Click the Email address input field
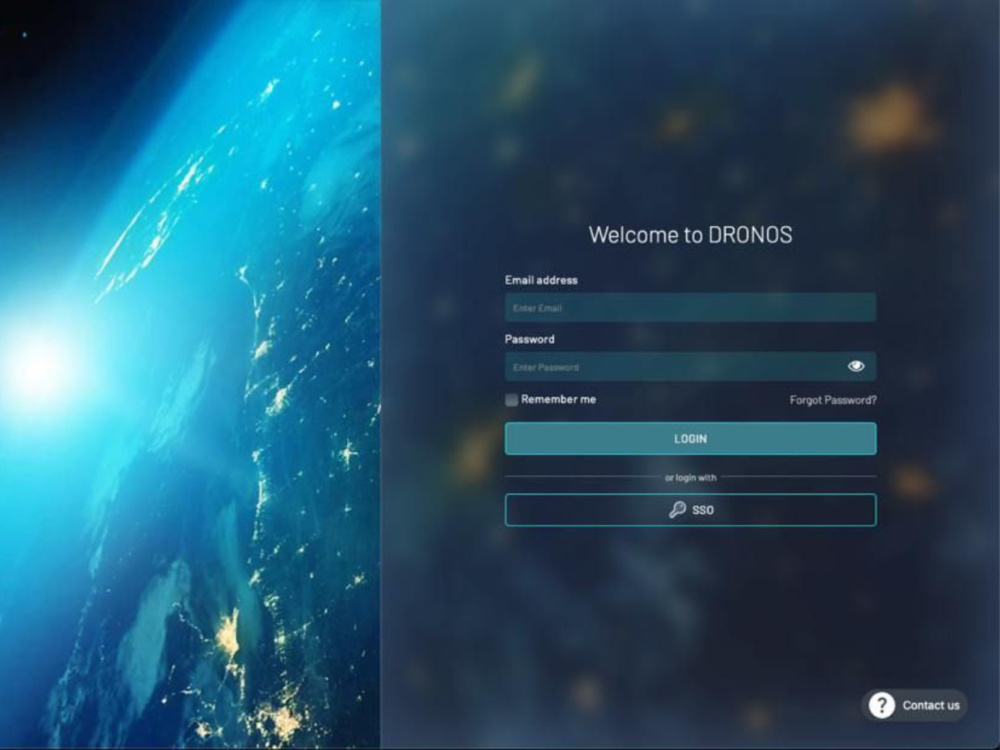 (690, 307)
